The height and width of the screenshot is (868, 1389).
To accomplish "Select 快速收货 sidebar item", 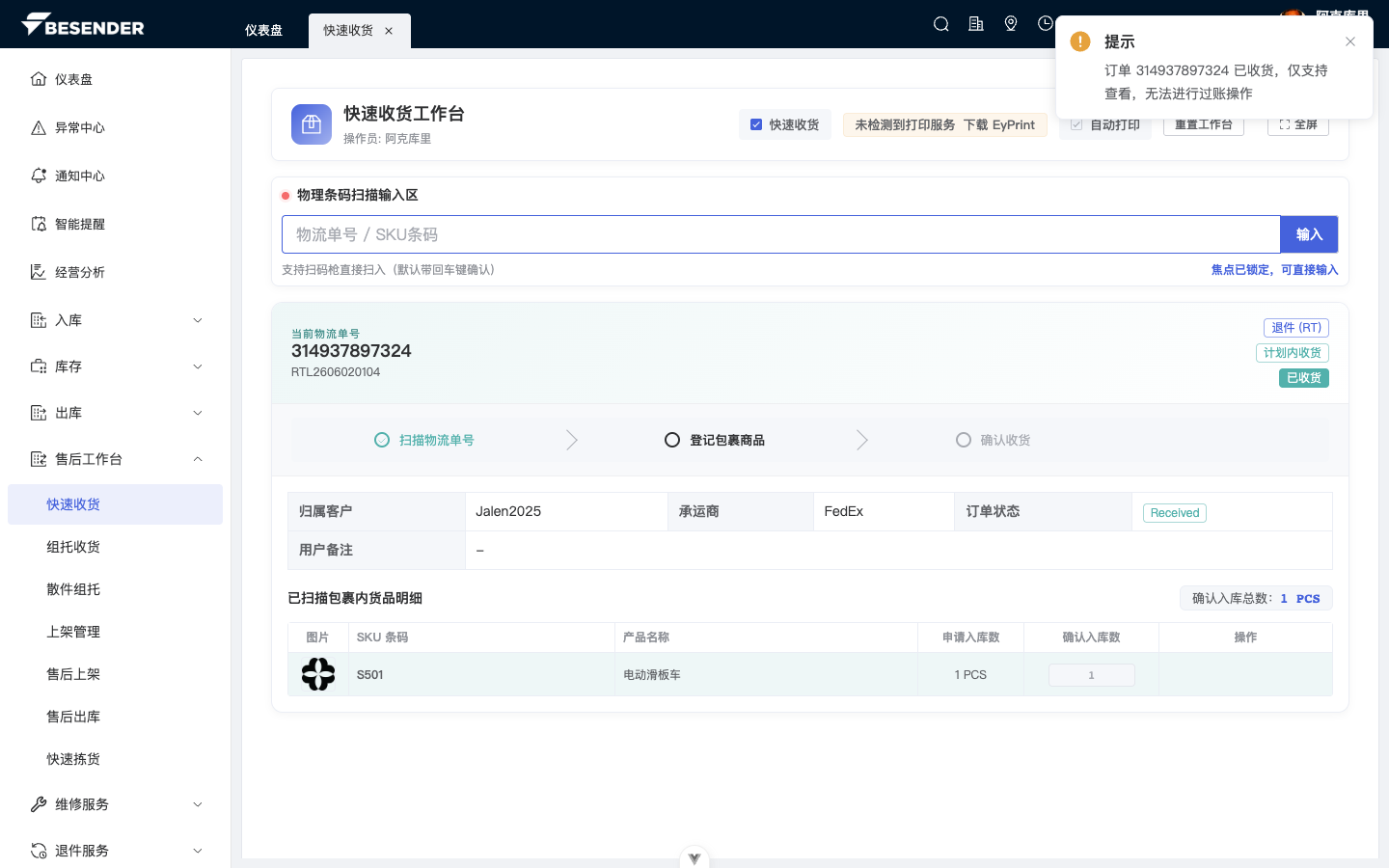I will pyautogui.click(x=115, y=504).
